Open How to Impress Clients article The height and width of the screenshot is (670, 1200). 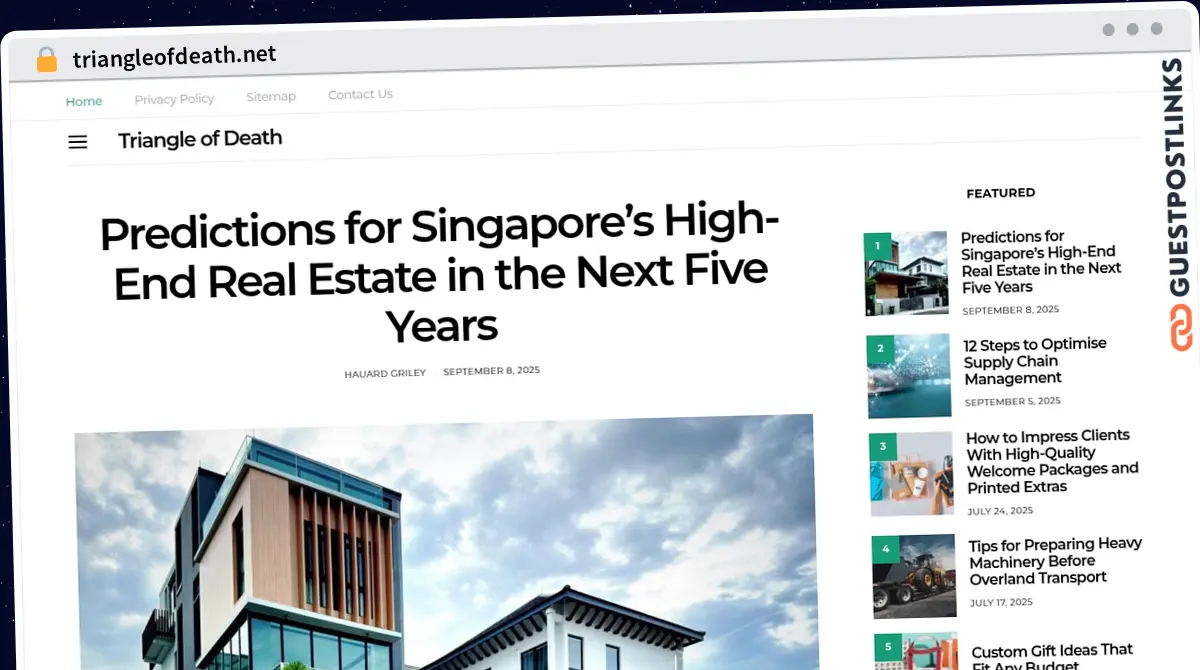click(1052, 462)
